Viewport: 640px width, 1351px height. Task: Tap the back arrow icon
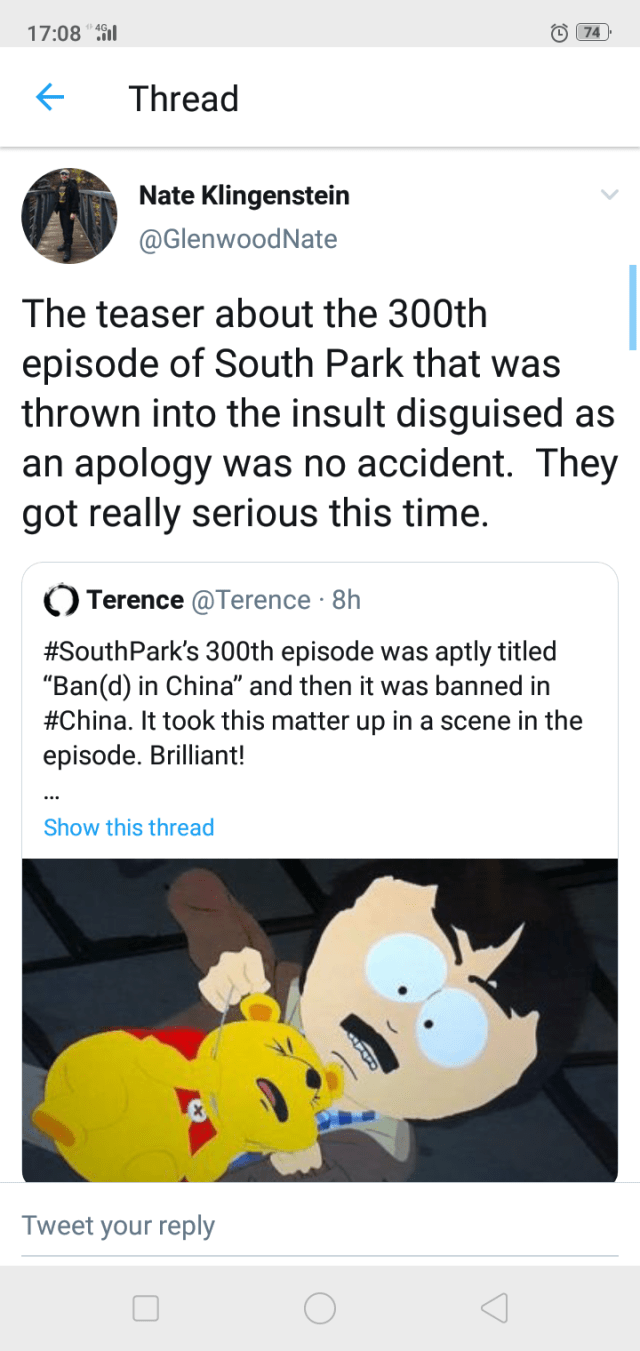coord(50,97)
